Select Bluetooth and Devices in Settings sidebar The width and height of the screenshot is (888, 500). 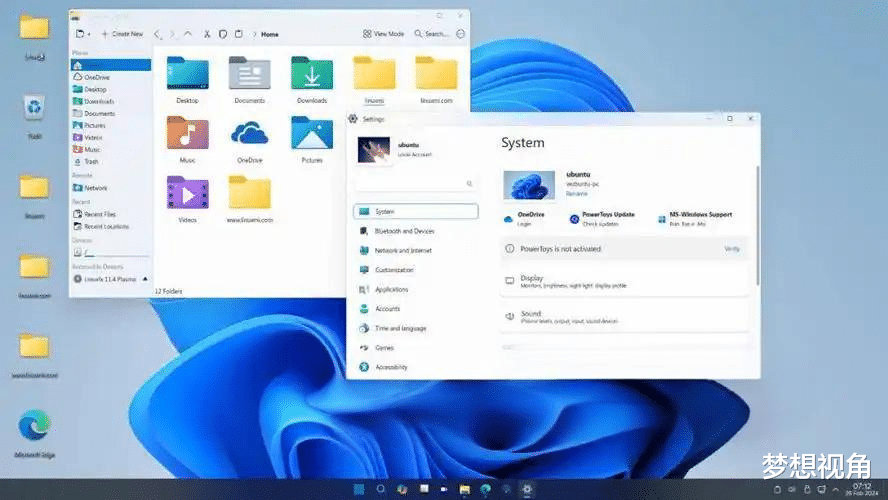point(404,231)
